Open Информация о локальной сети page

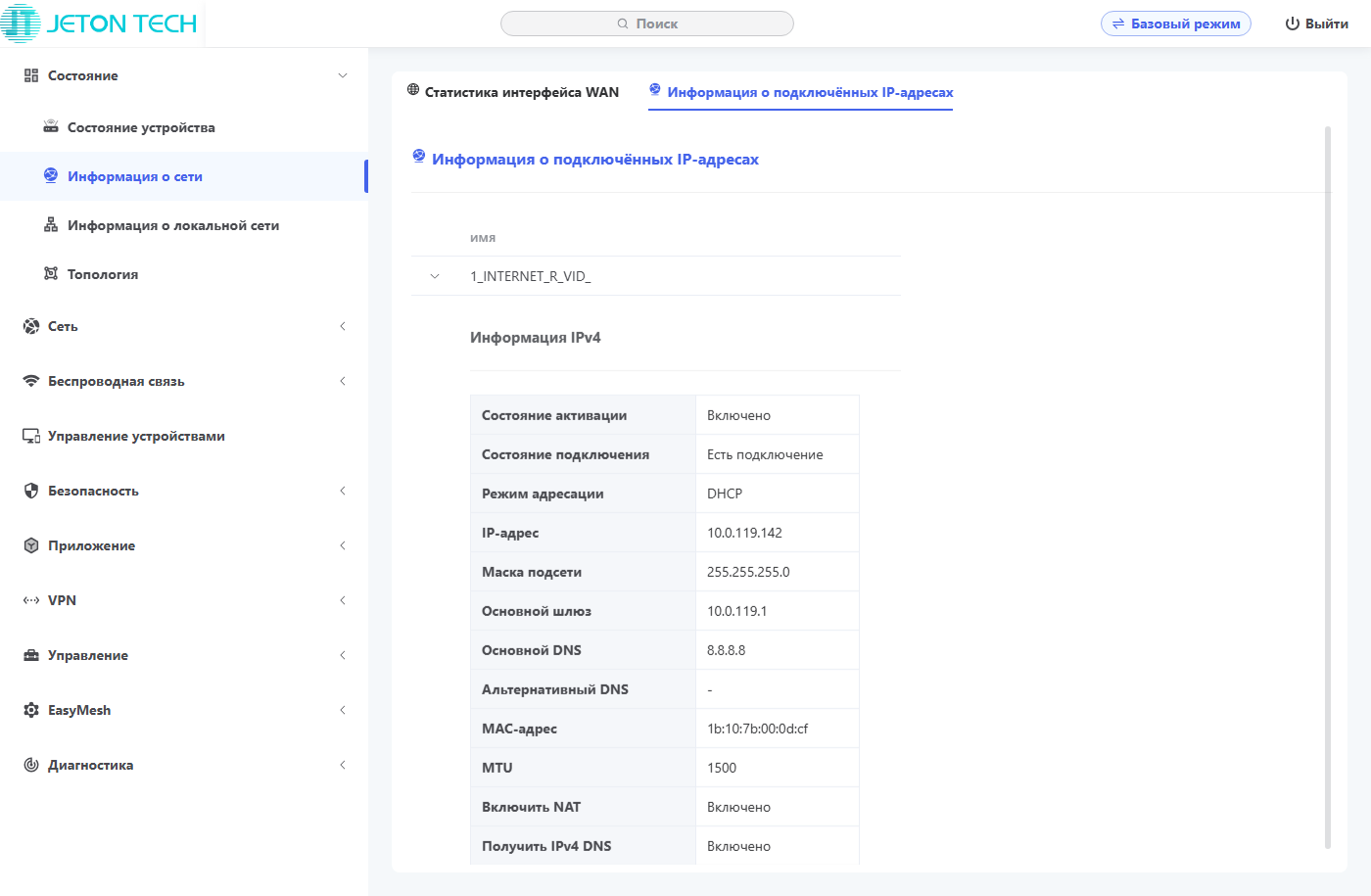pos(172,225)
